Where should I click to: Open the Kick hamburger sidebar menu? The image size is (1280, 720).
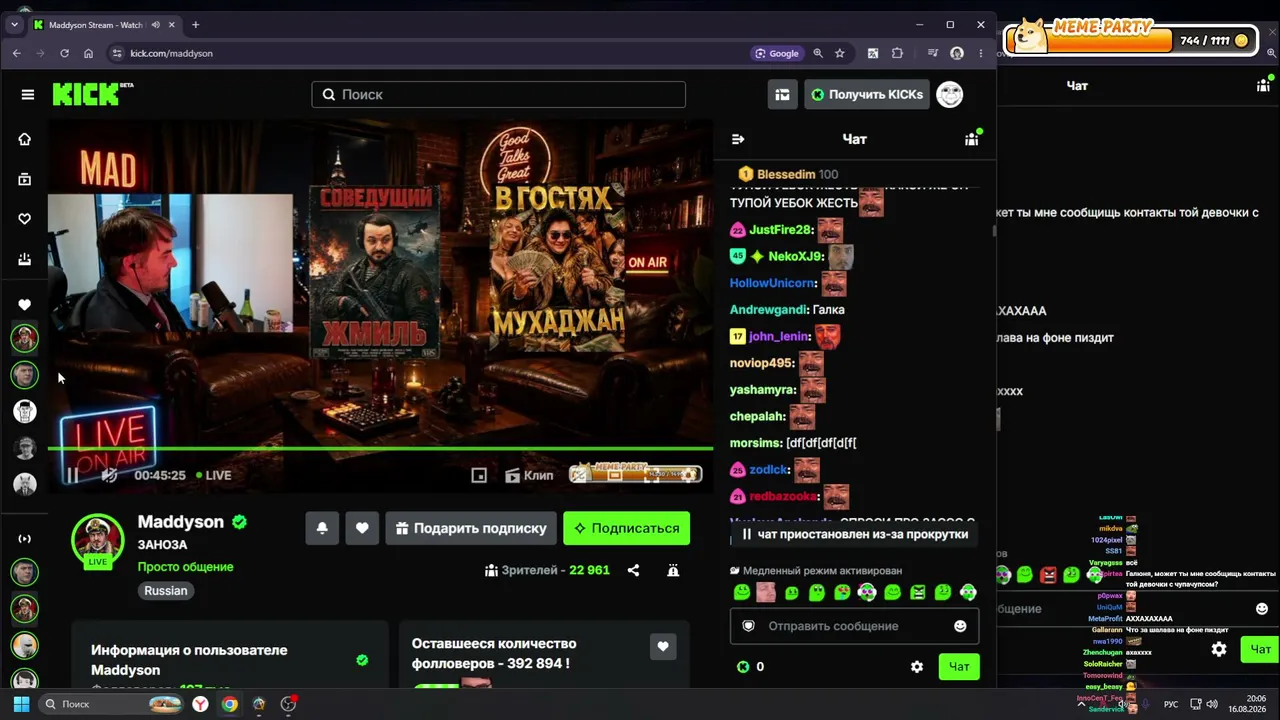[x=27, y=94]
